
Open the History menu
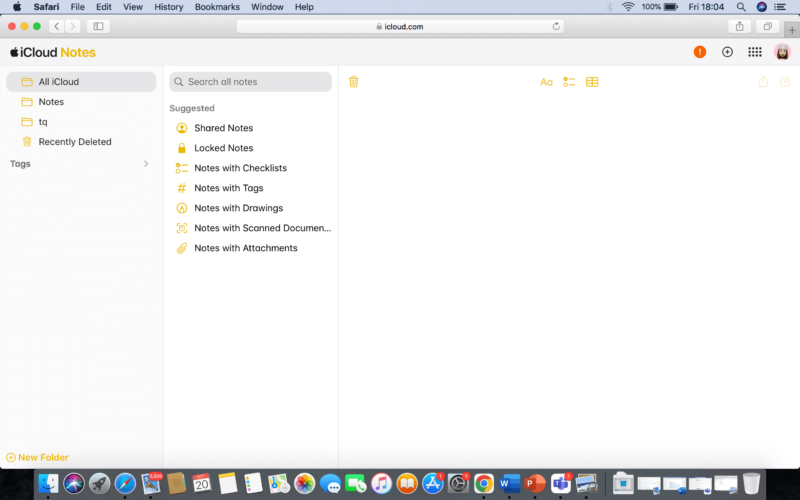168,7
